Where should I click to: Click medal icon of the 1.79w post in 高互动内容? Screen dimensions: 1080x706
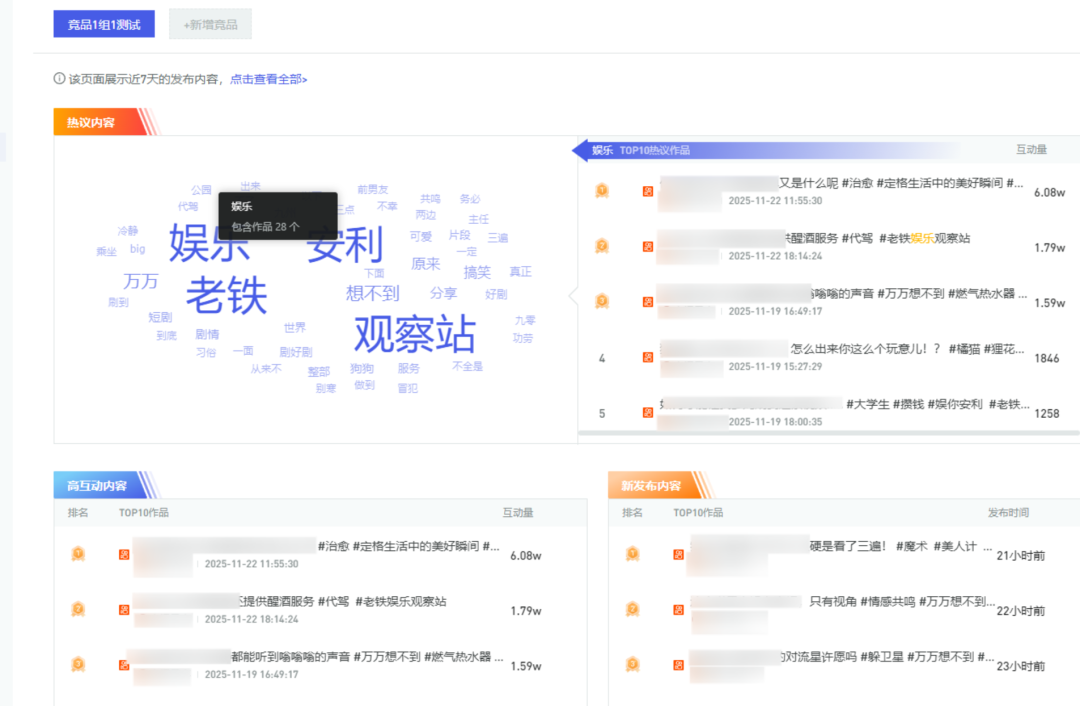78,609
